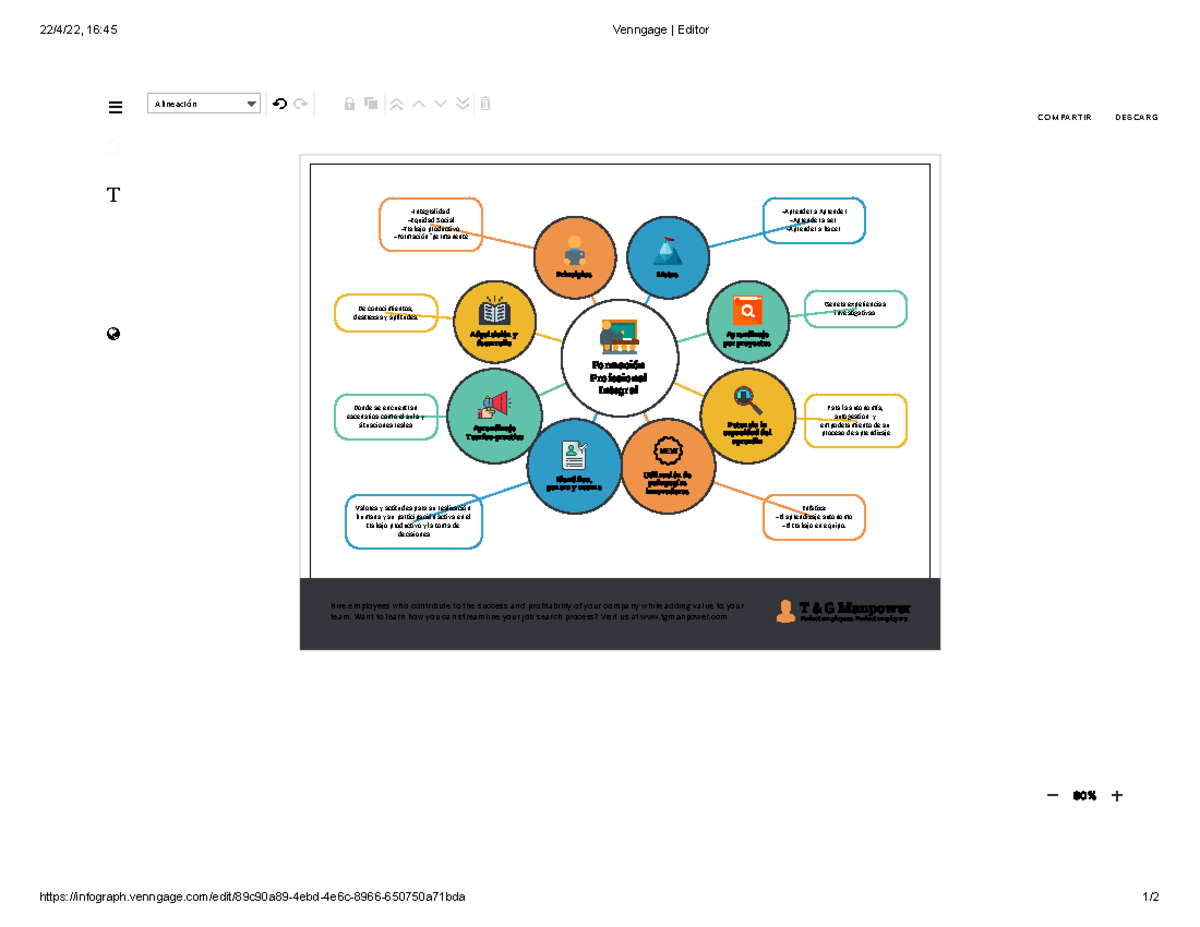Move element backward one layer
Viewport: 1200px width, 927px height.
coord(441,103)
